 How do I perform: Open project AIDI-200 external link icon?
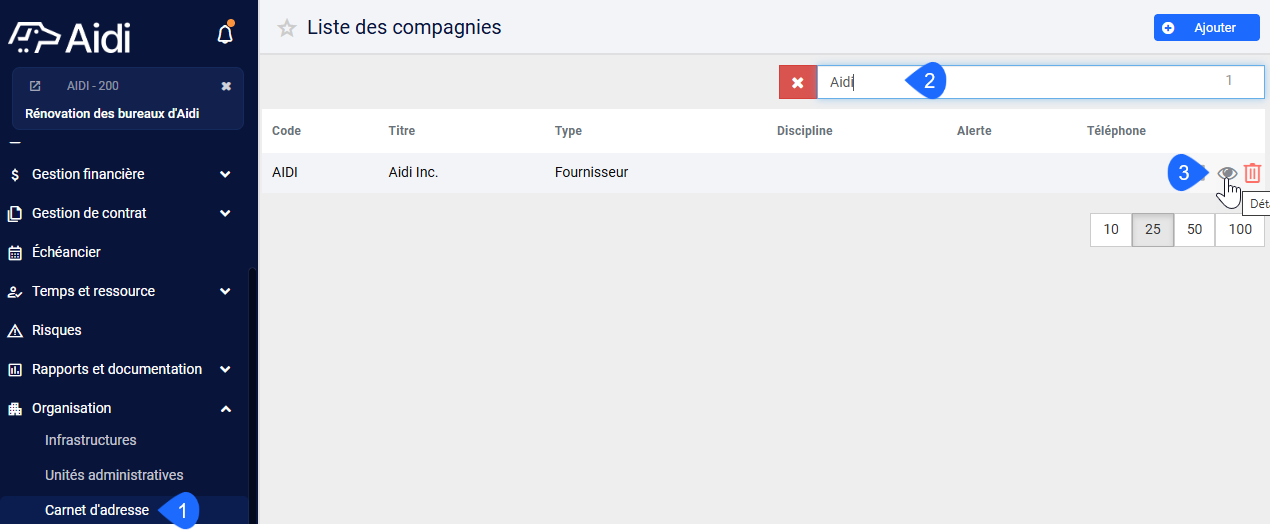35,86
